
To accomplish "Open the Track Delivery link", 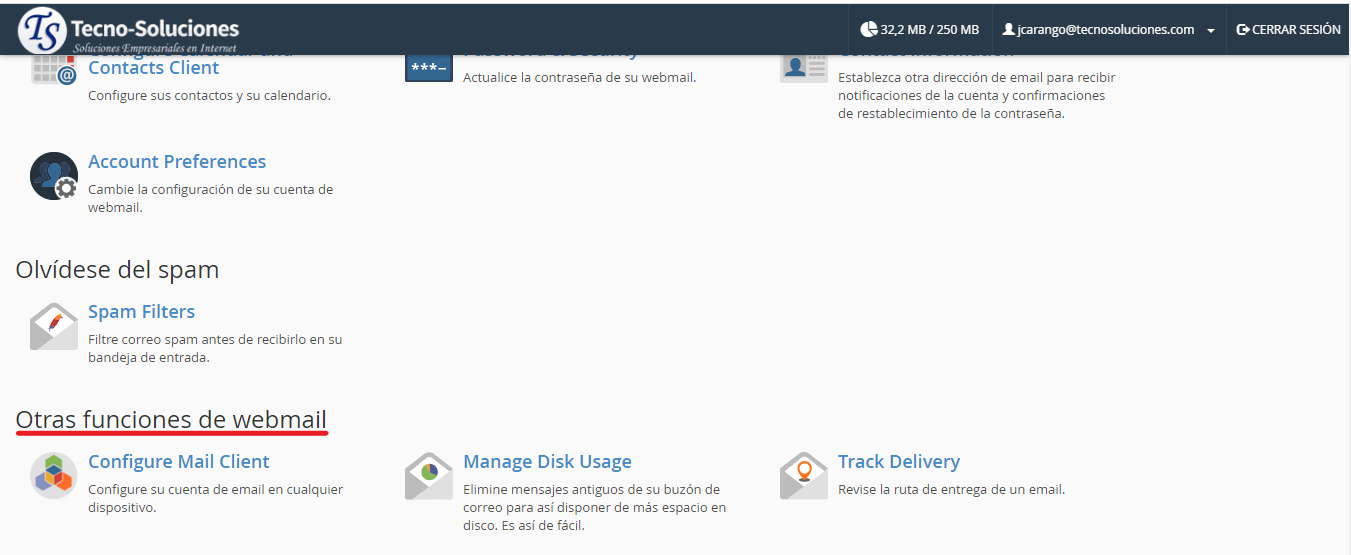I will (x=898, y=462).
